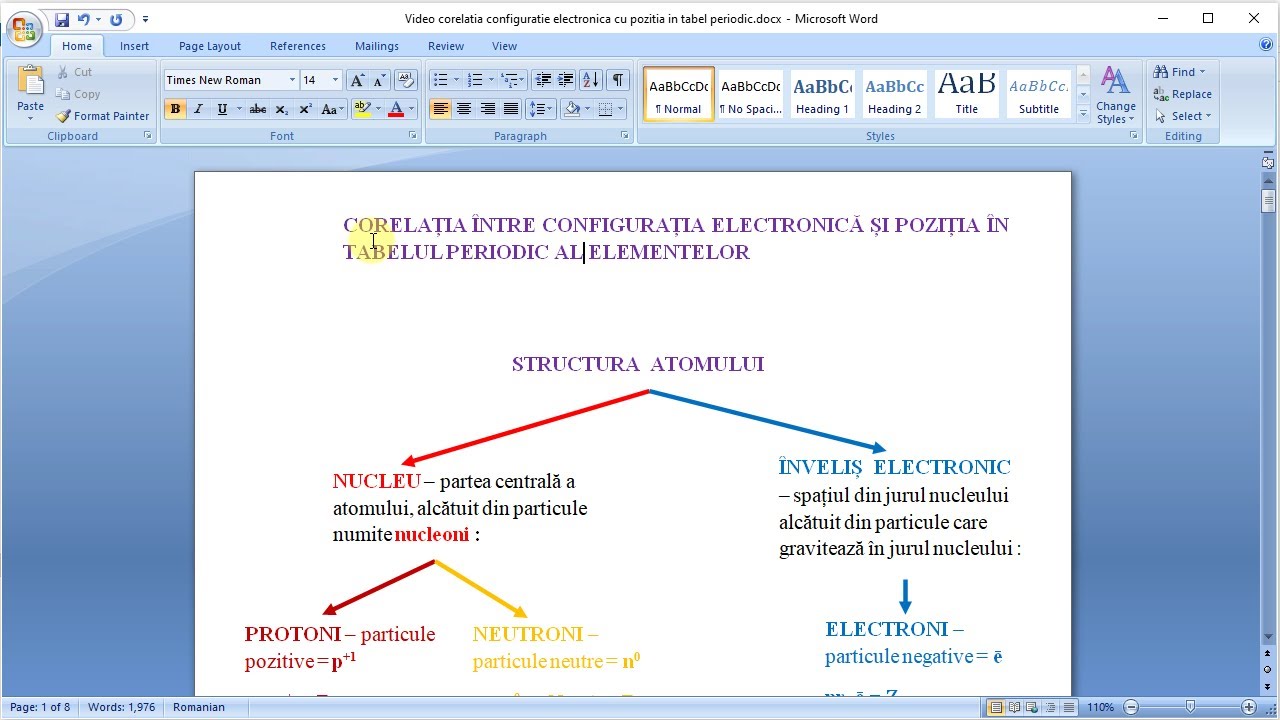Select Center alignment

[x=464, y=109]
